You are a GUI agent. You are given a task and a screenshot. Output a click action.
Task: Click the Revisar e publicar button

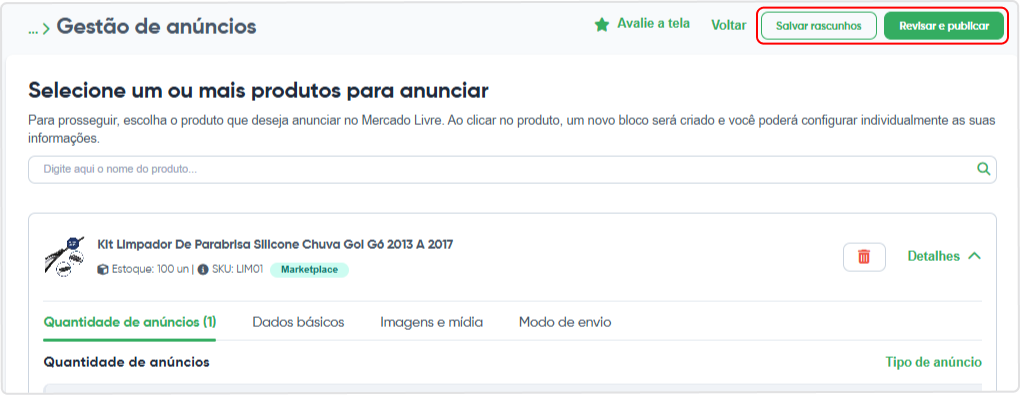click(944, 26)
